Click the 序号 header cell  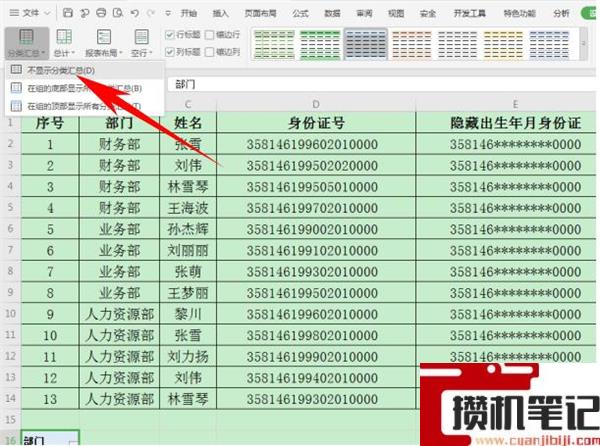point(50,123)
